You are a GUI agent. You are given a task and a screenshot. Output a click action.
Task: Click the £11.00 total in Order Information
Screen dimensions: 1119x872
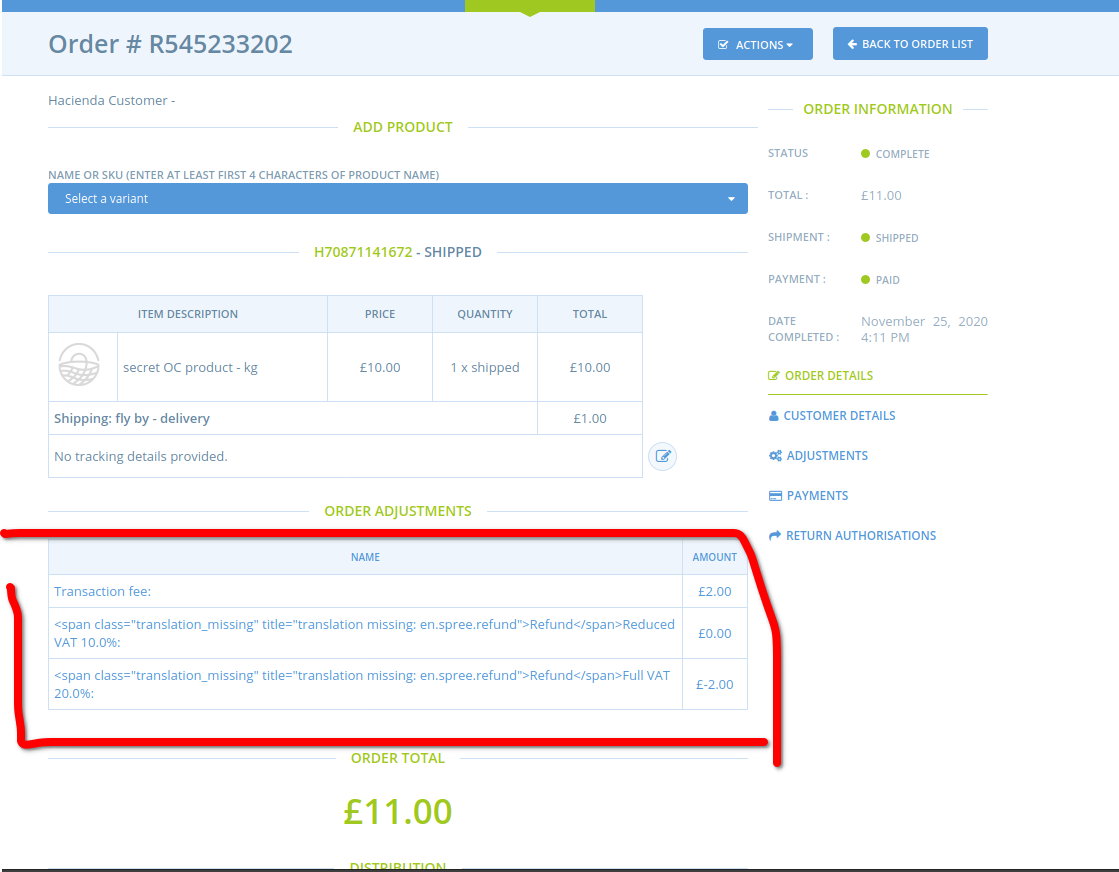point(881,196)
